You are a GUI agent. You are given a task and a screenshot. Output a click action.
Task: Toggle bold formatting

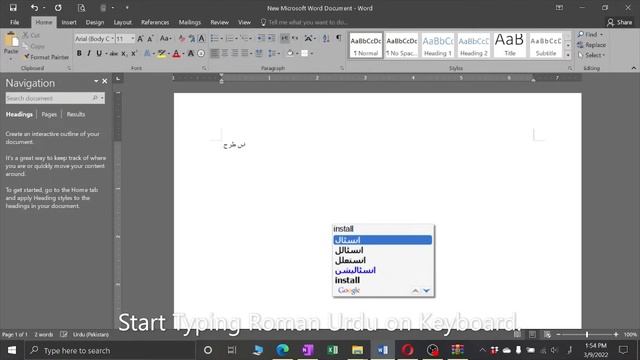pos(79,53)
